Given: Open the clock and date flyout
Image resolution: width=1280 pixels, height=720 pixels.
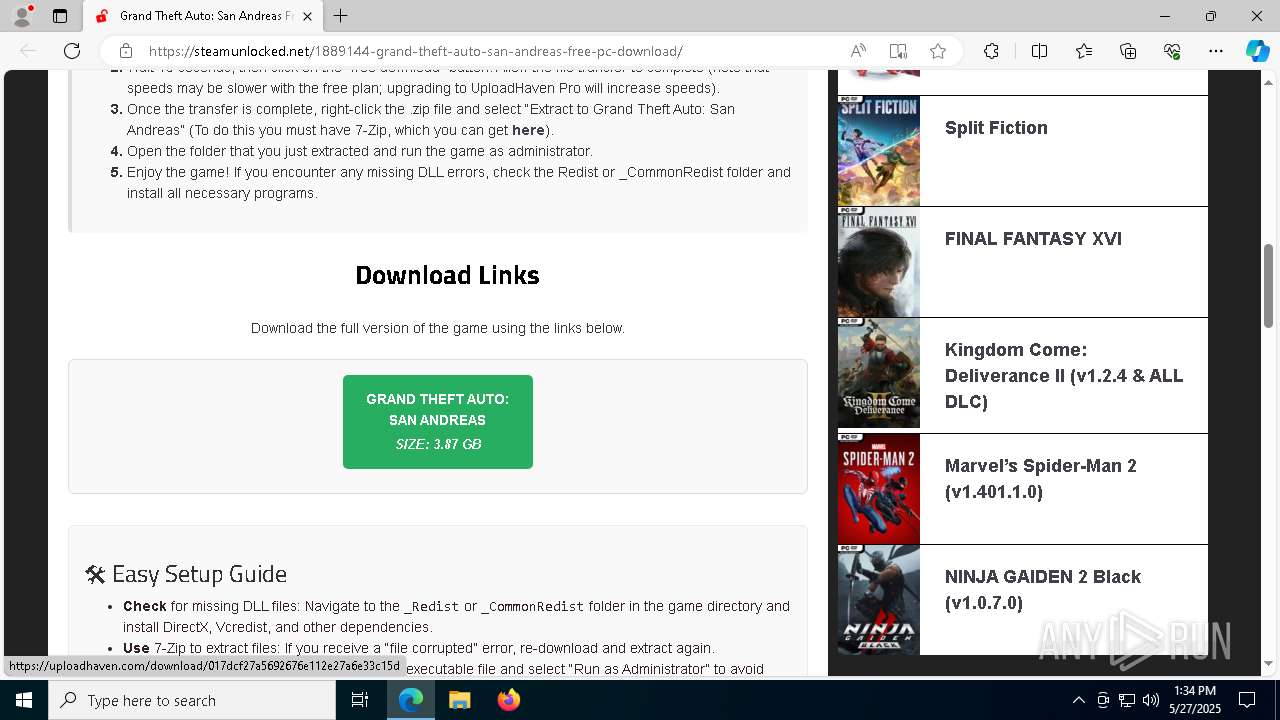Looking at the screenshot, I should click(x=1195, y=700).
